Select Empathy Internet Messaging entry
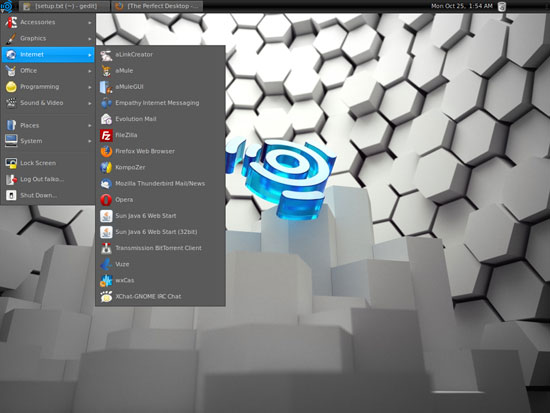The height and width of the screenshot is (413, 550). click(x=160, y=103)
